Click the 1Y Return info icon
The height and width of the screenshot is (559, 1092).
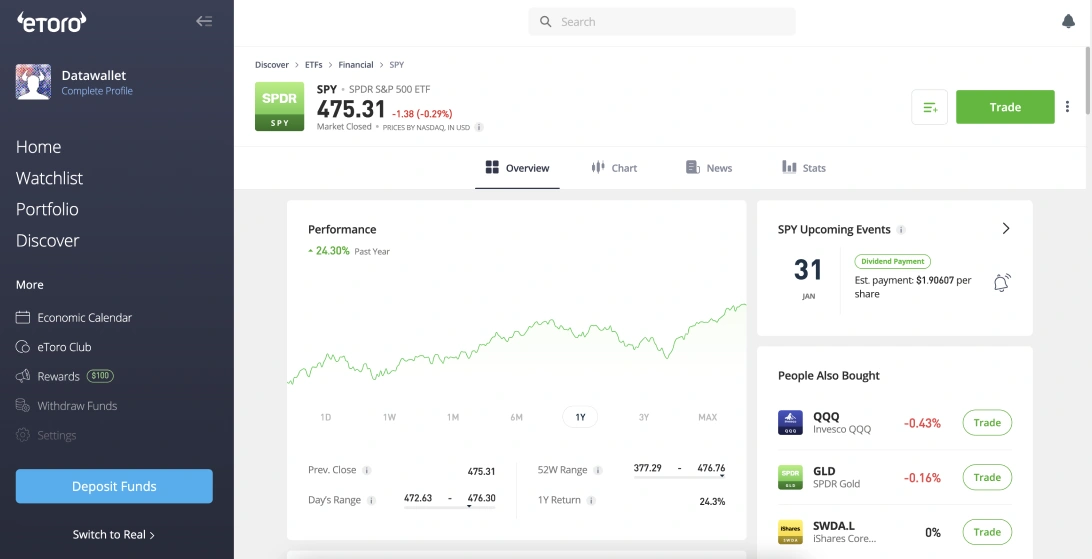591,501
